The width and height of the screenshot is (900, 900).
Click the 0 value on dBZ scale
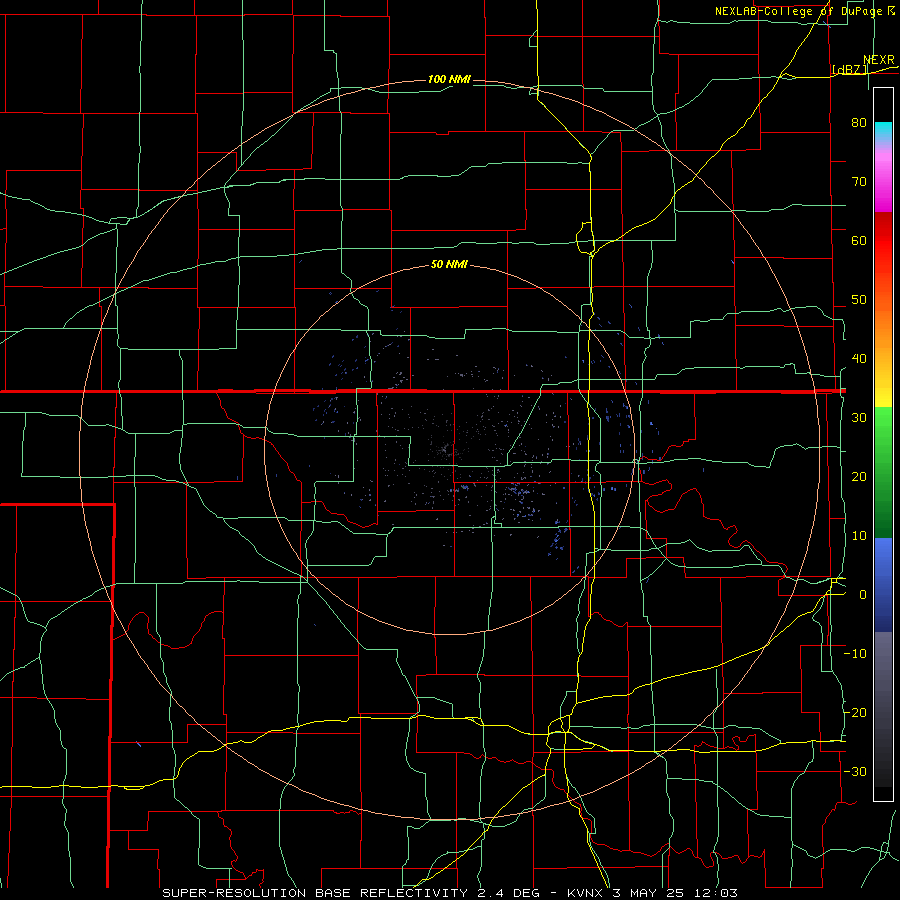[863, 595]
